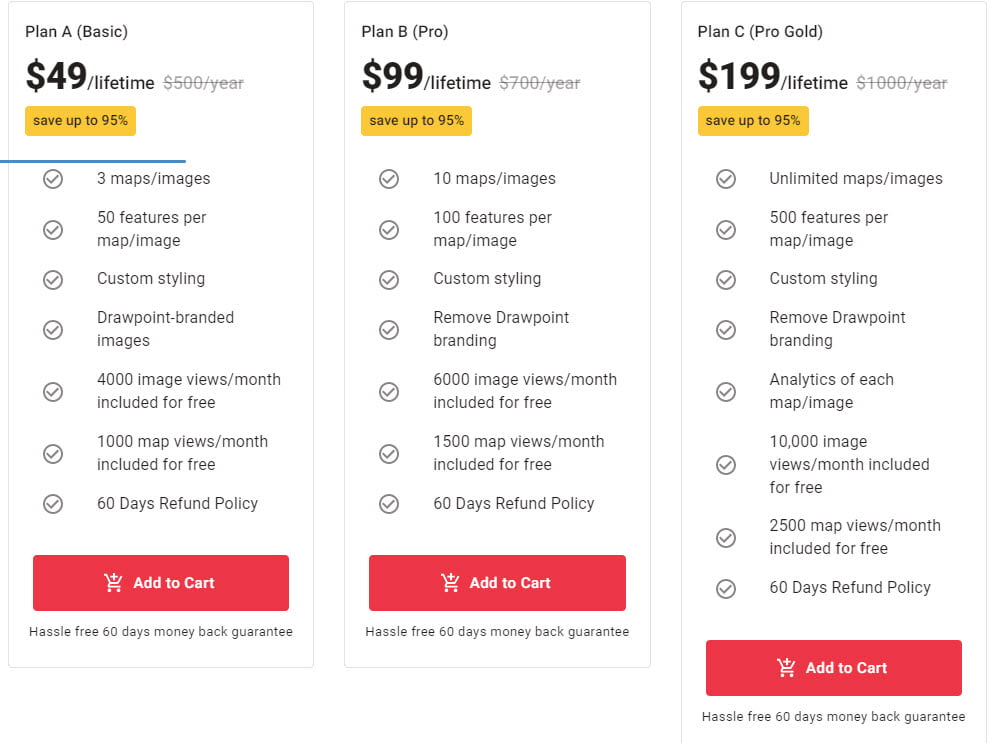Click checkmark beside Analytics of each map/image

(726, 391)
